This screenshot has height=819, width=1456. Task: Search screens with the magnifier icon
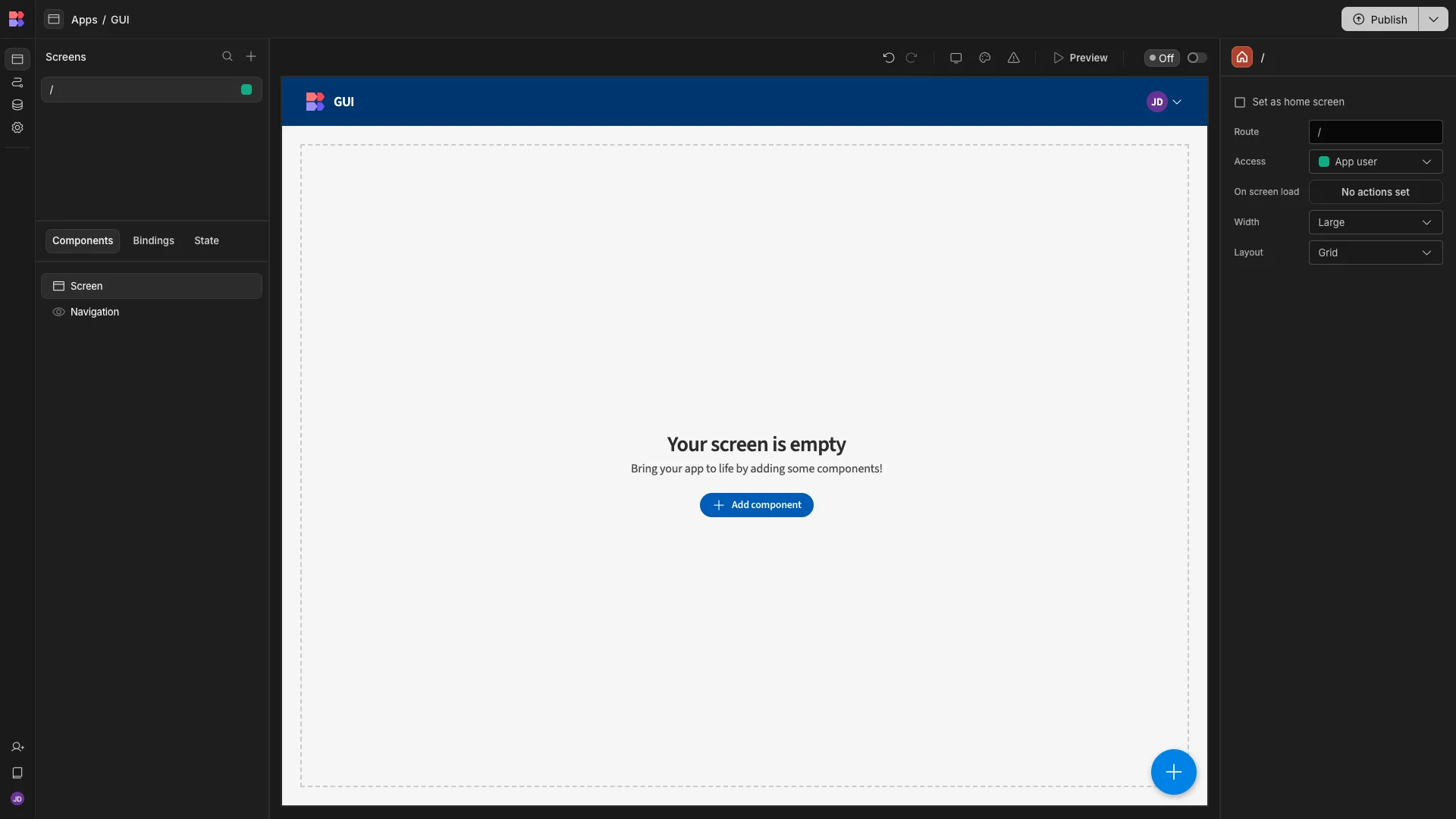coord(227,56)
